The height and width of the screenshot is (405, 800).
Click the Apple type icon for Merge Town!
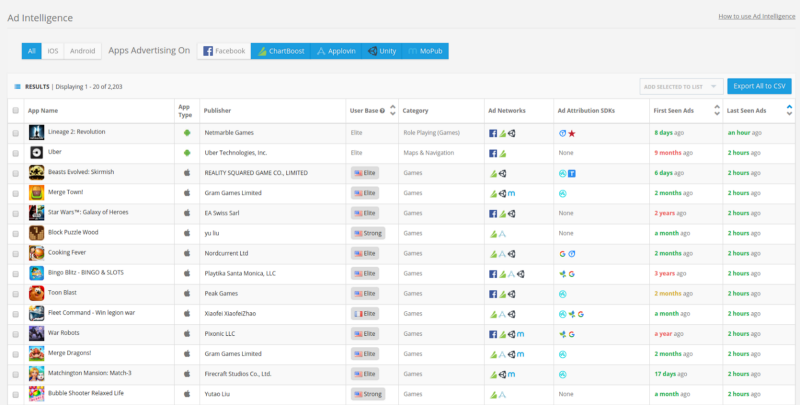pyautogui.click(x=187, y=193)
